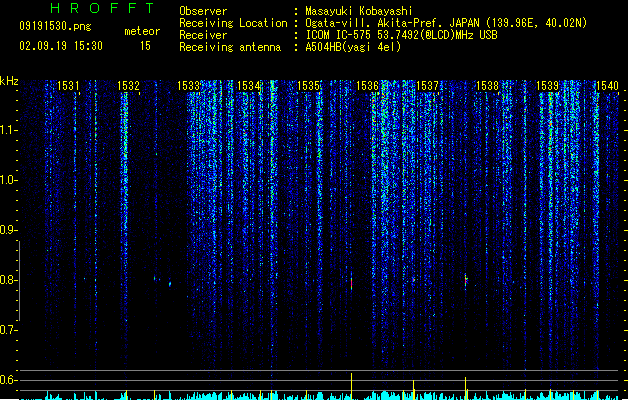Click the 1531 time marker
The width and height of the screenshot is (629, 400).
(68, 86)
